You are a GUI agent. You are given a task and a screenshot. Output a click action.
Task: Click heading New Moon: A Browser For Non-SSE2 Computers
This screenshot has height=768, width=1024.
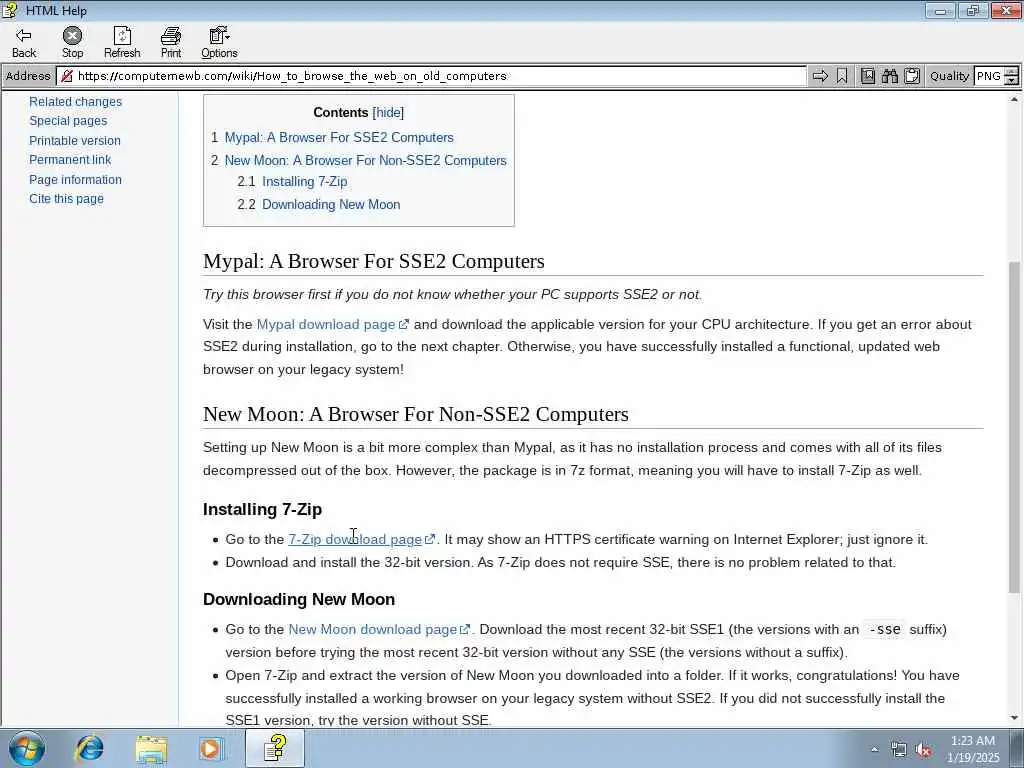(416, 413)
